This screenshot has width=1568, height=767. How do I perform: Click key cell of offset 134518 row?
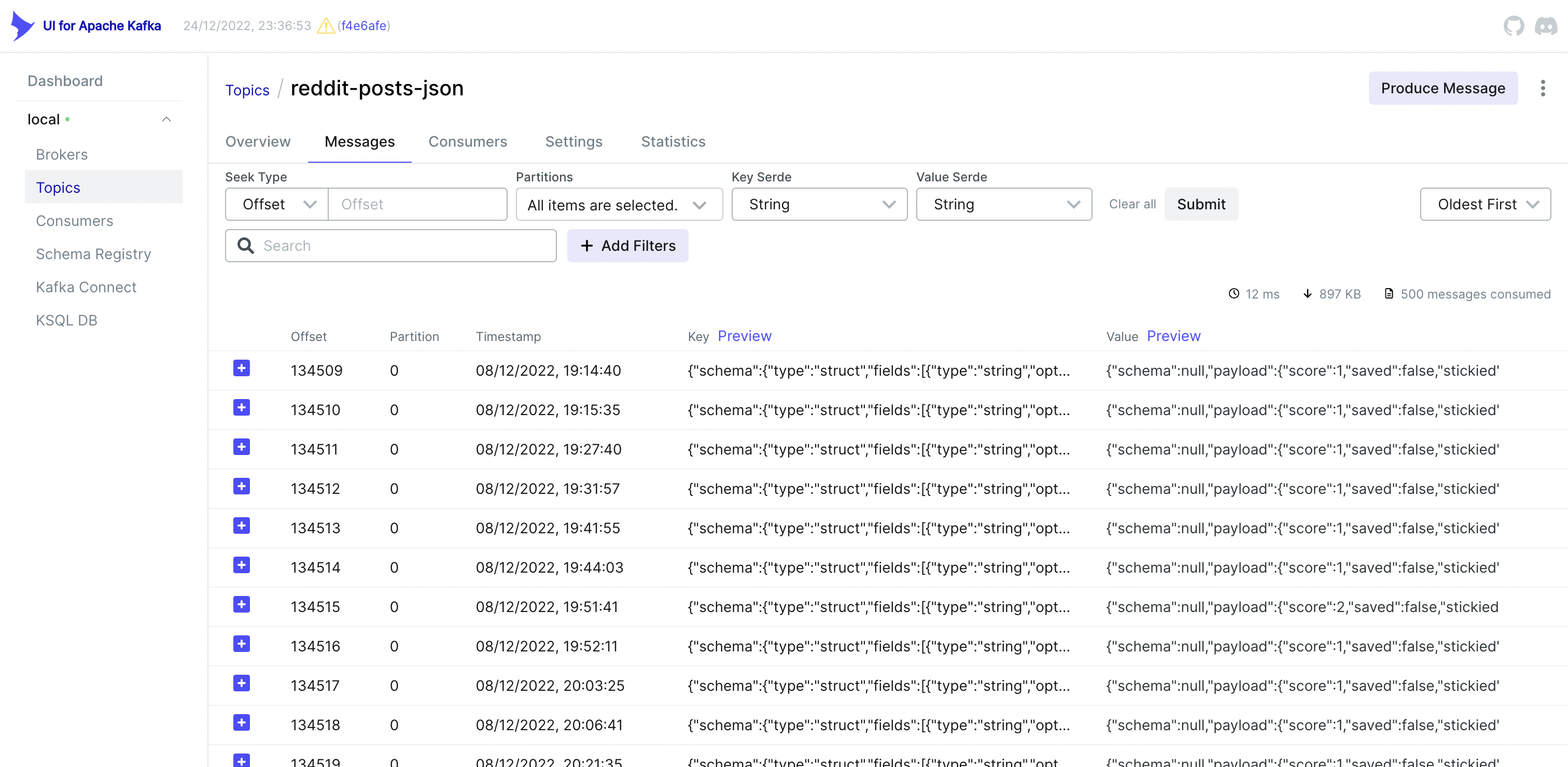tap(878, 725)
